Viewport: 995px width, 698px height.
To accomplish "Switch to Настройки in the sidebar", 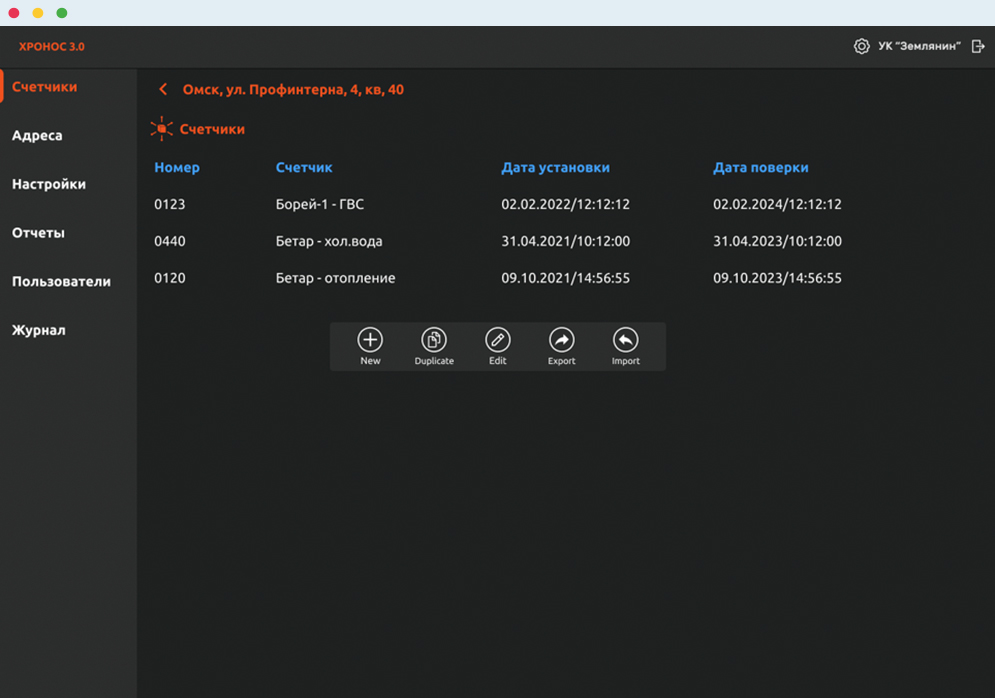I will click(49, 185).
